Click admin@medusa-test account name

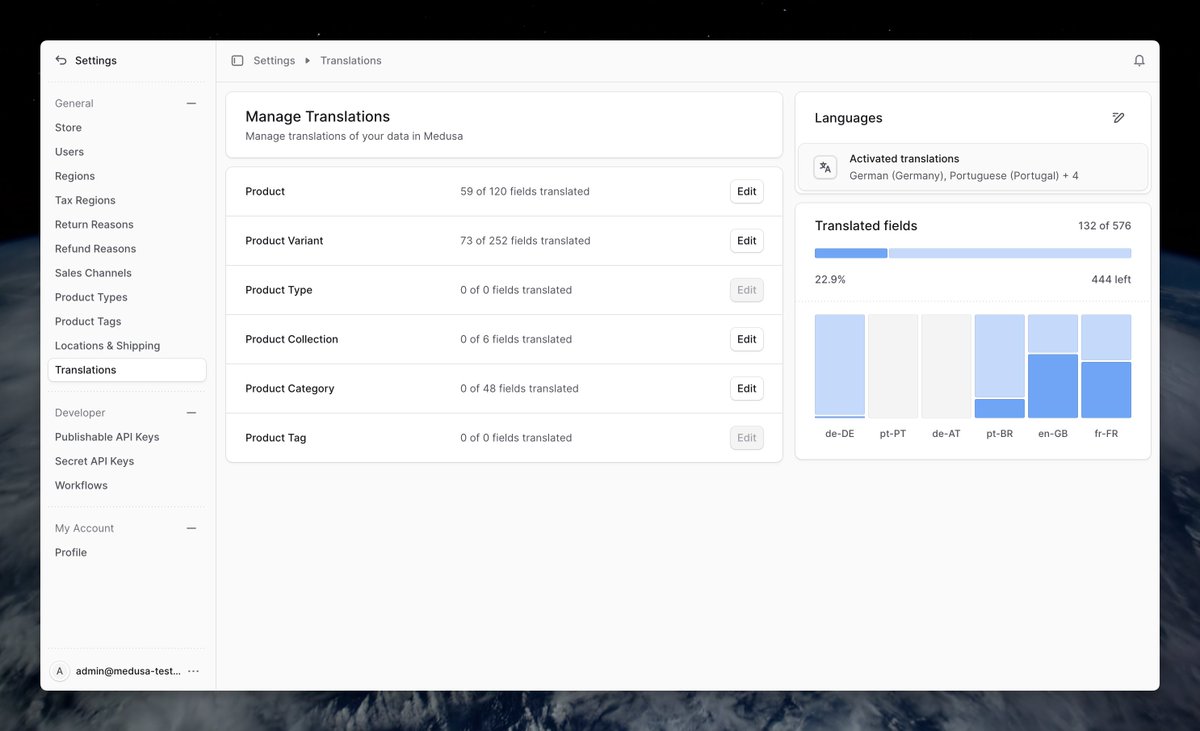[x=129, y=672]
